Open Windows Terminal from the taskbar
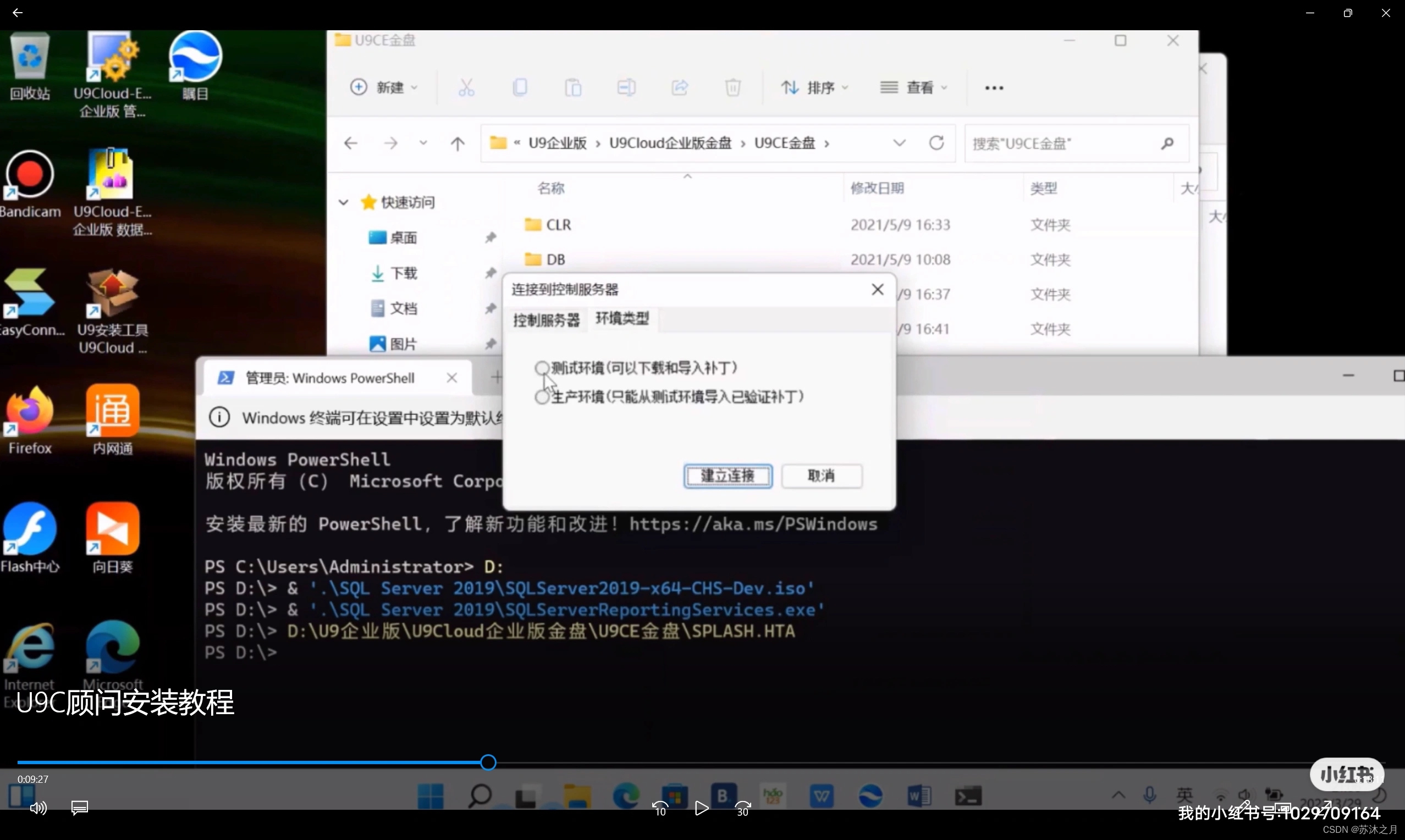 [968, 795]
